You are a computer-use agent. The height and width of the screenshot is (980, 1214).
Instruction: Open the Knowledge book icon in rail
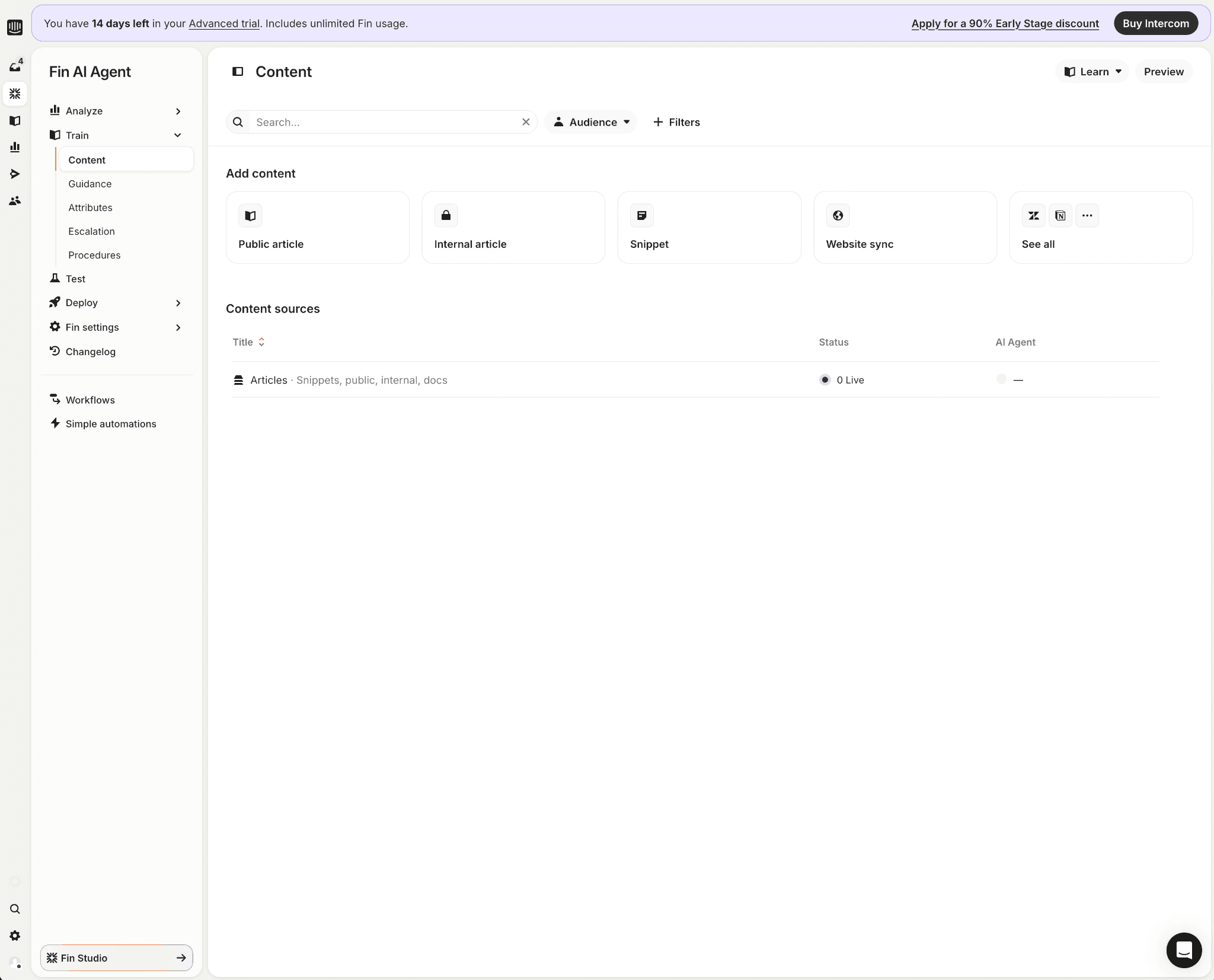click(15, 120)
